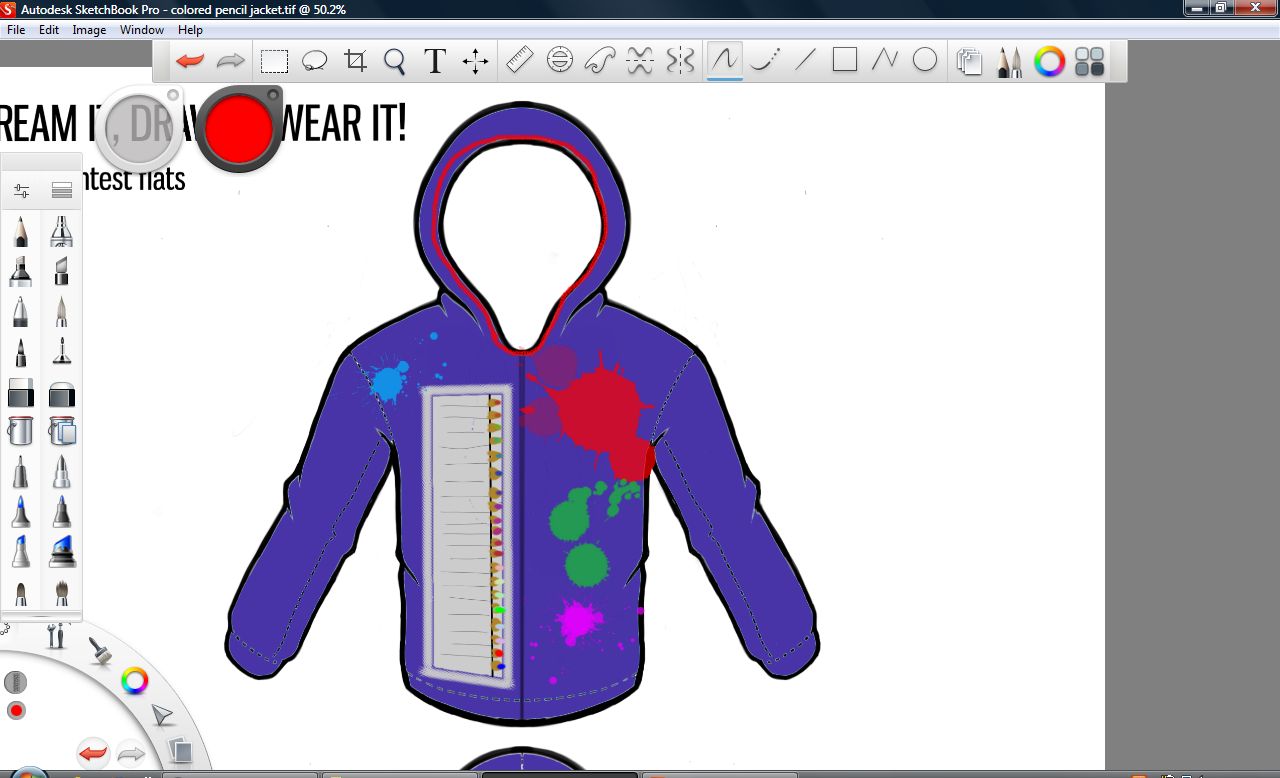Toggle the Copic color library grid icon
The width and height of the screenshot is (1280, 778).
1090,62
